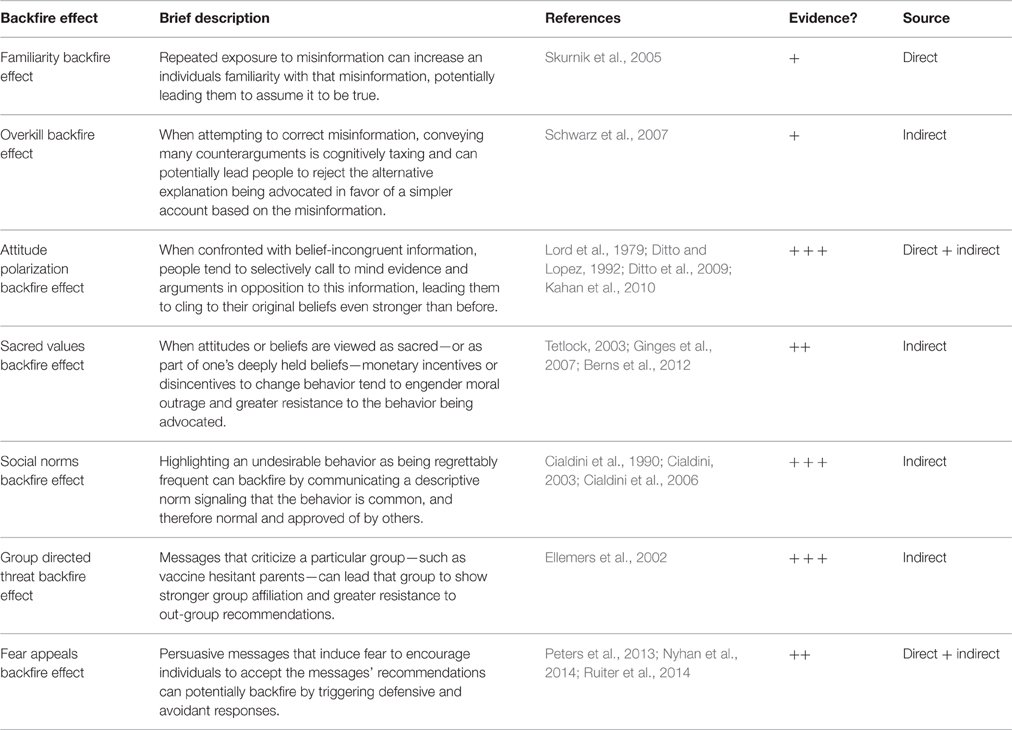Select the Brief description column header
The image size is (1012, 730).
214,18
